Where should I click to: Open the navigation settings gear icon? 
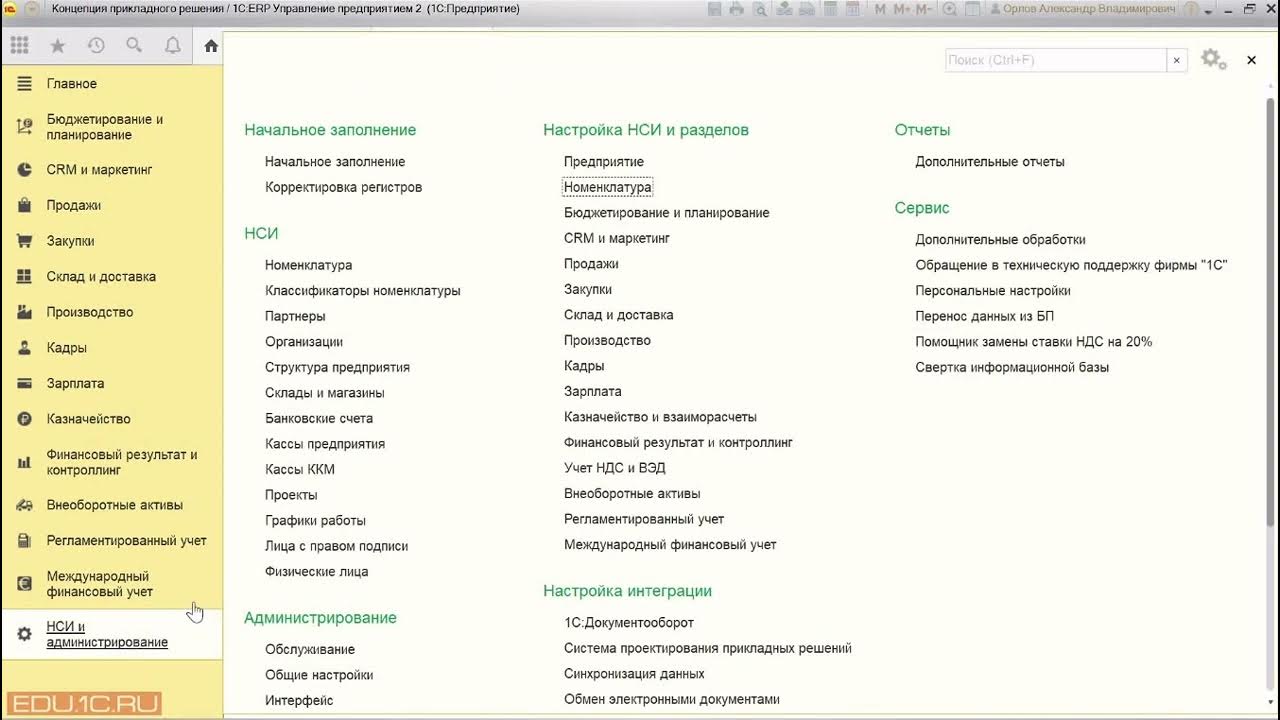click(1213, 60)
